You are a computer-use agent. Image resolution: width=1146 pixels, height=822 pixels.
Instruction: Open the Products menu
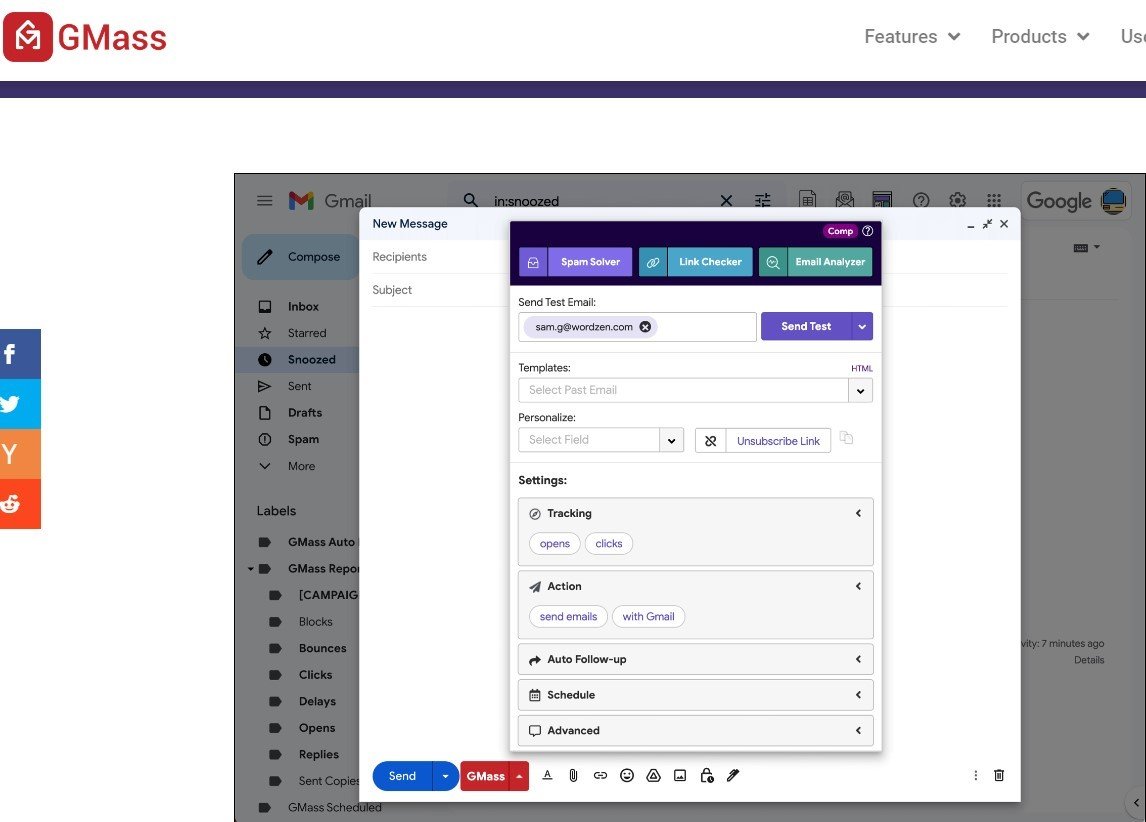pyautogui.click(x=1040, y=37)
